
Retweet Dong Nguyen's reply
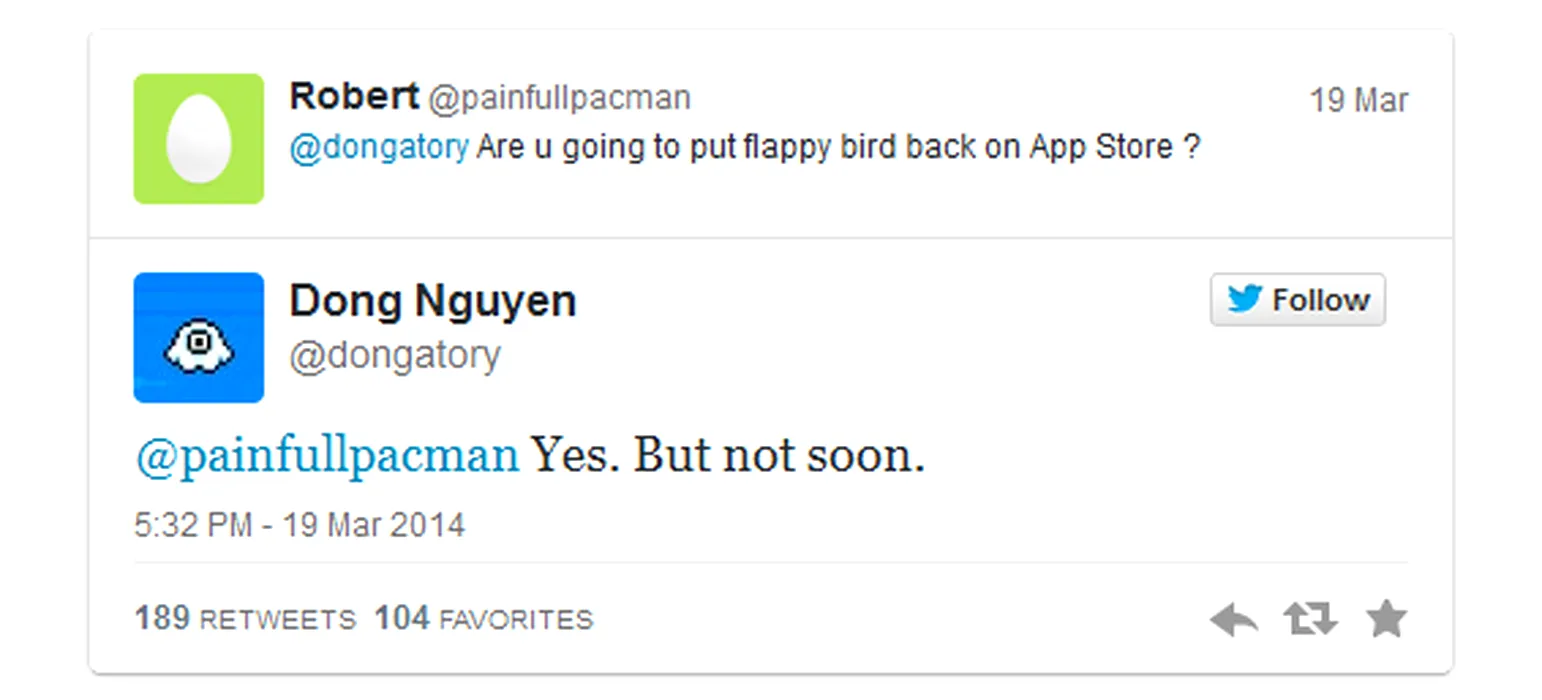pos(1310,620)
